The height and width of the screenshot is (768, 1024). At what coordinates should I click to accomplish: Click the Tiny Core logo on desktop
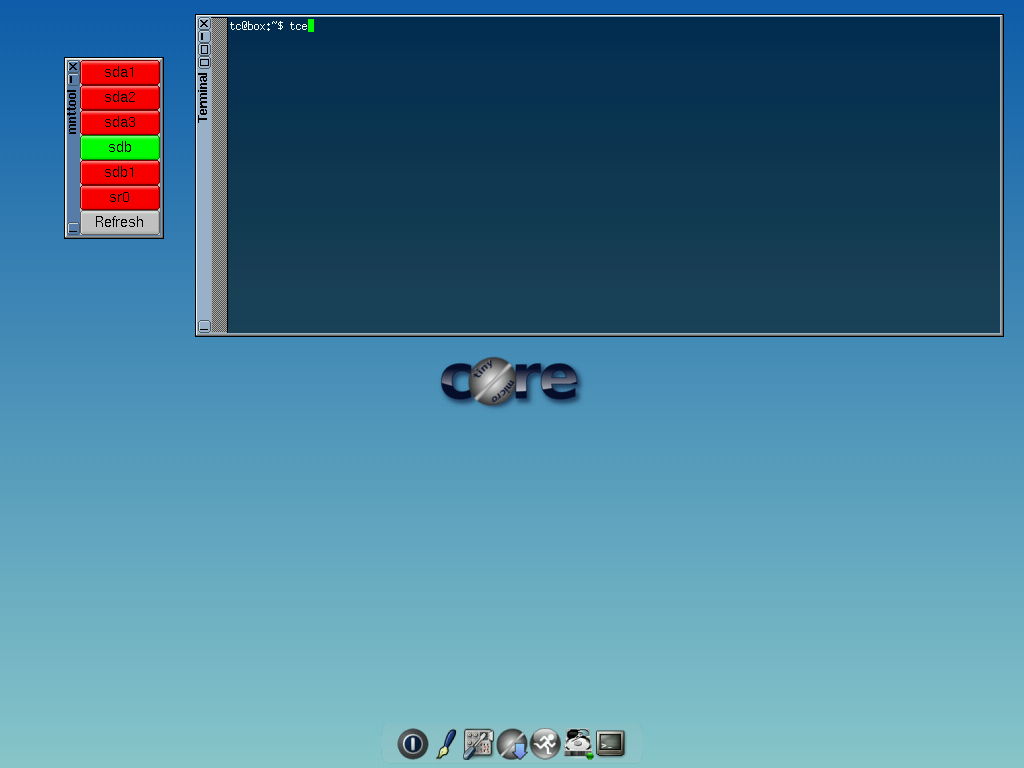click(509, 381)
